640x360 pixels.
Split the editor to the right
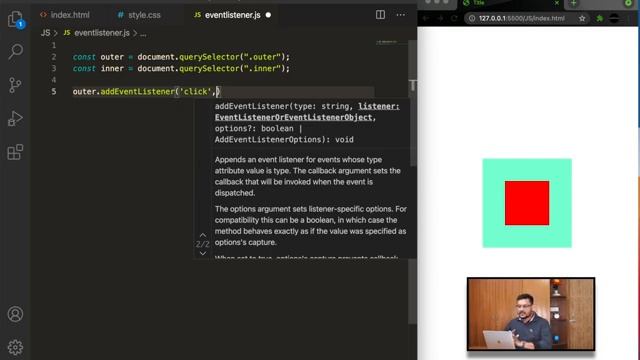click(x=380, y=15)
